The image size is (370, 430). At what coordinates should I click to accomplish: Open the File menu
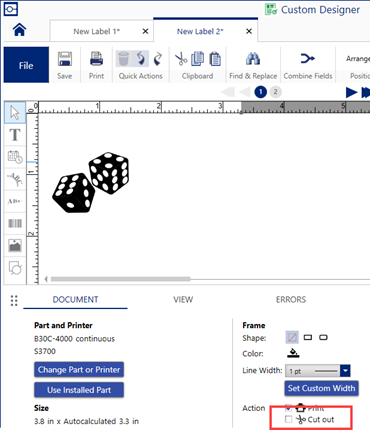pyautogui.click(x=26, y=65)
